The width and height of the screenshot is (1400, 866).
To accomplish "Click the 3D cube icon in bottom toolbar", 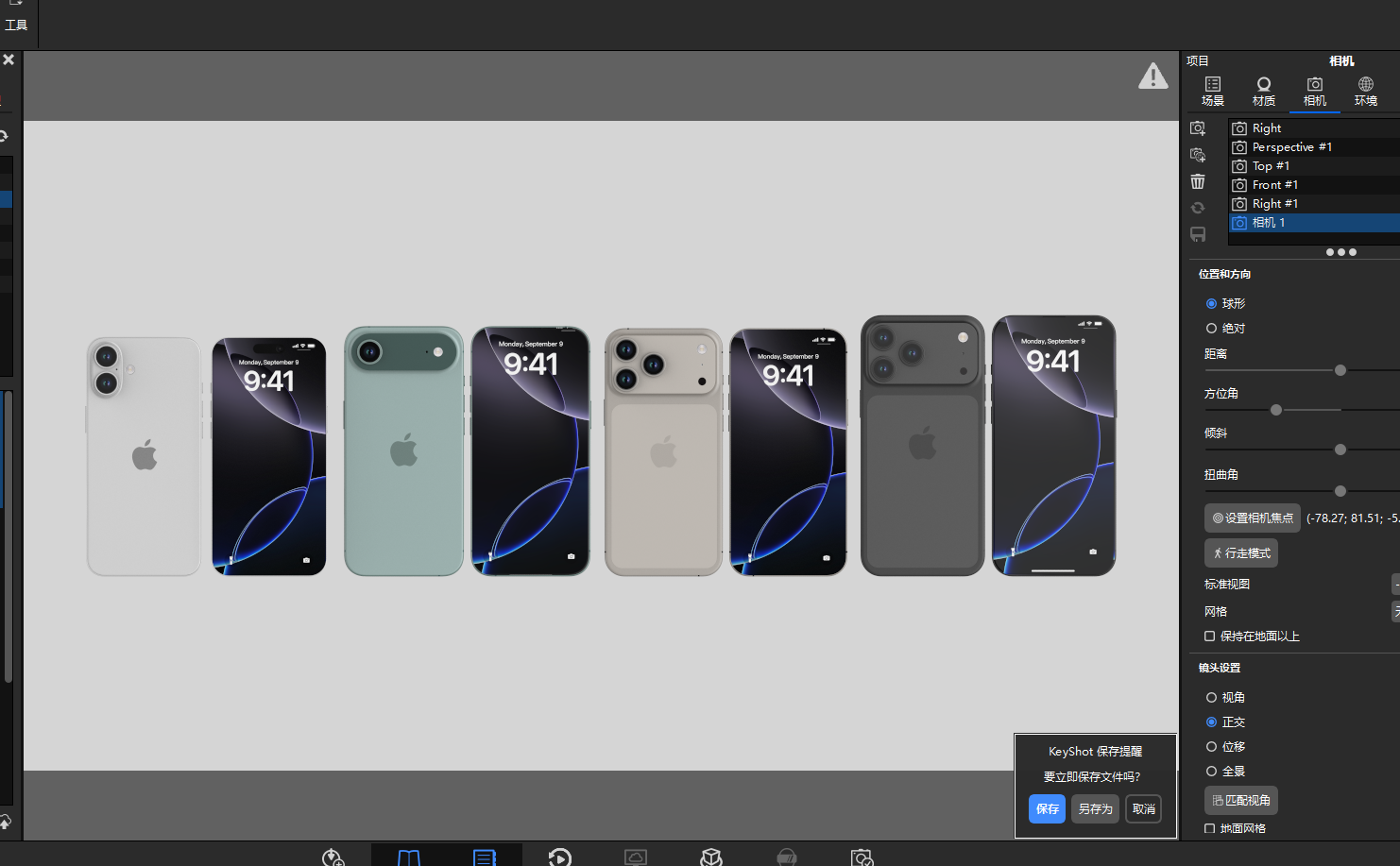I will point(711,858).
